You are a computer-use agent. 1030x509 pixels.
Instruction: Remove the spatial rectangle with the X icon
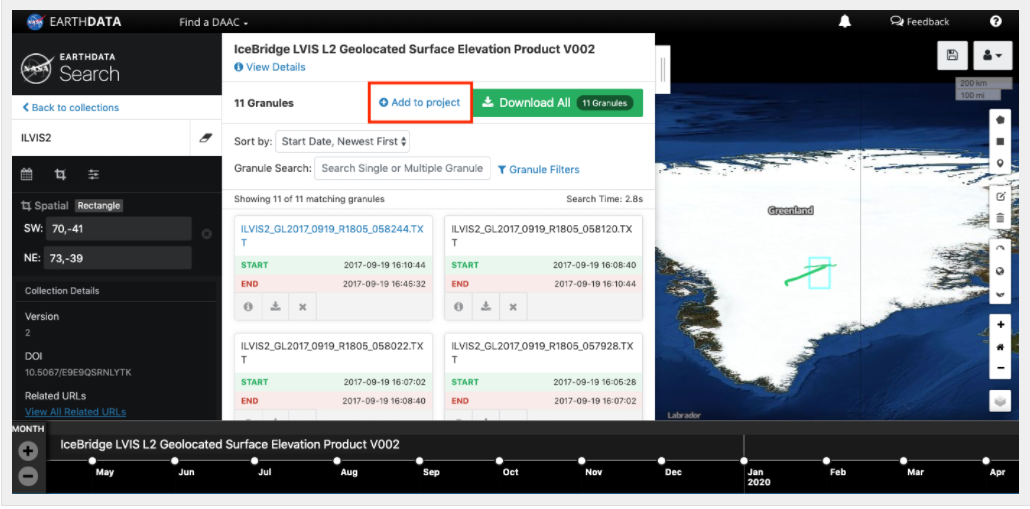(206, 234)
